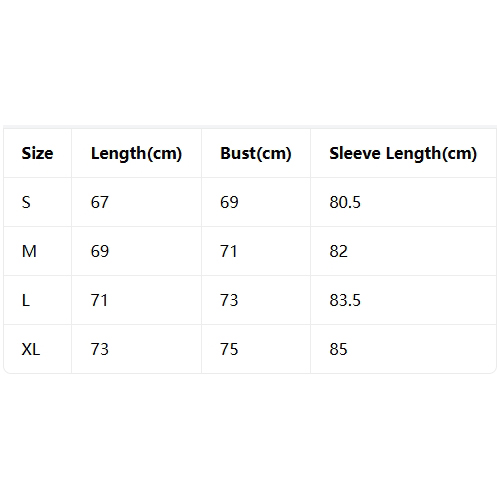Click length value 71 in L row
Image resolution: width=501 pixels, height=501 pixels.
point(99,300)
